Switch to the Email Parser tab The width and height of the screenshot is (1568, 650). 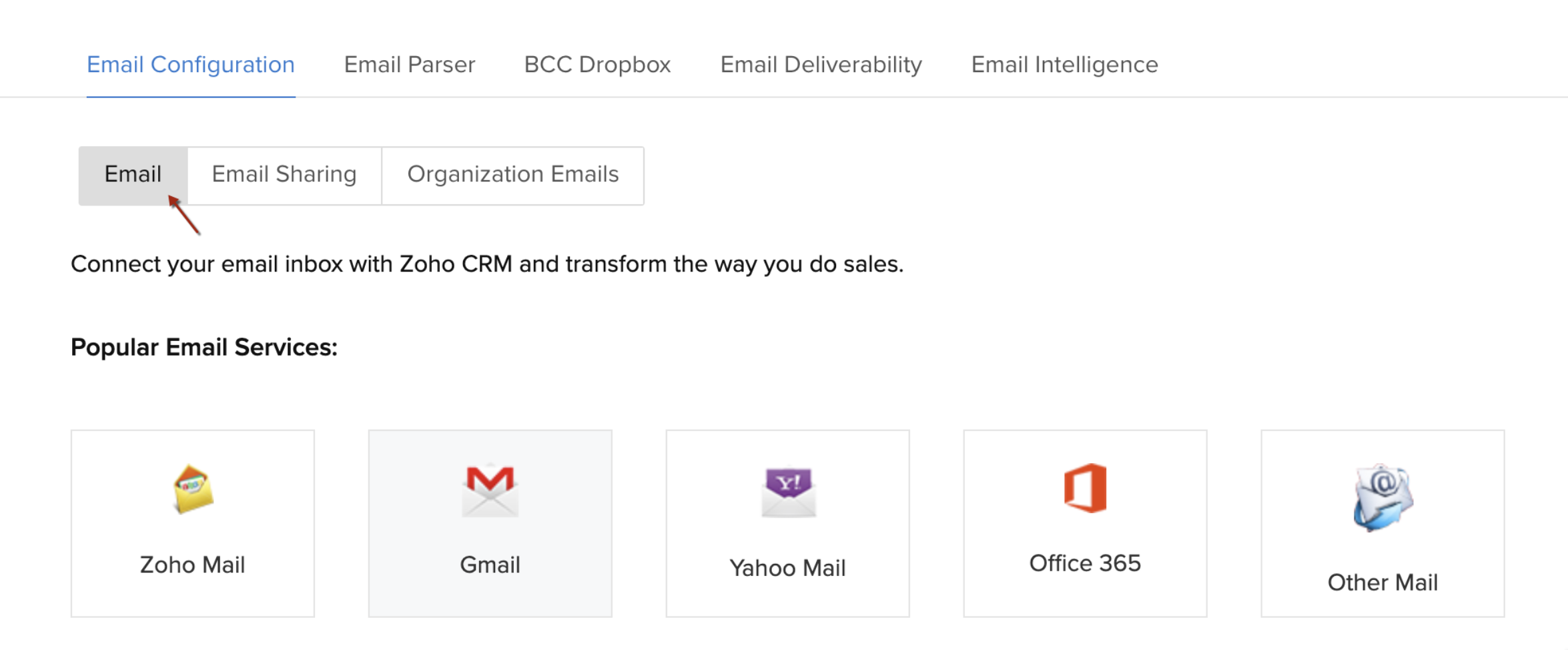pos(409,65)
